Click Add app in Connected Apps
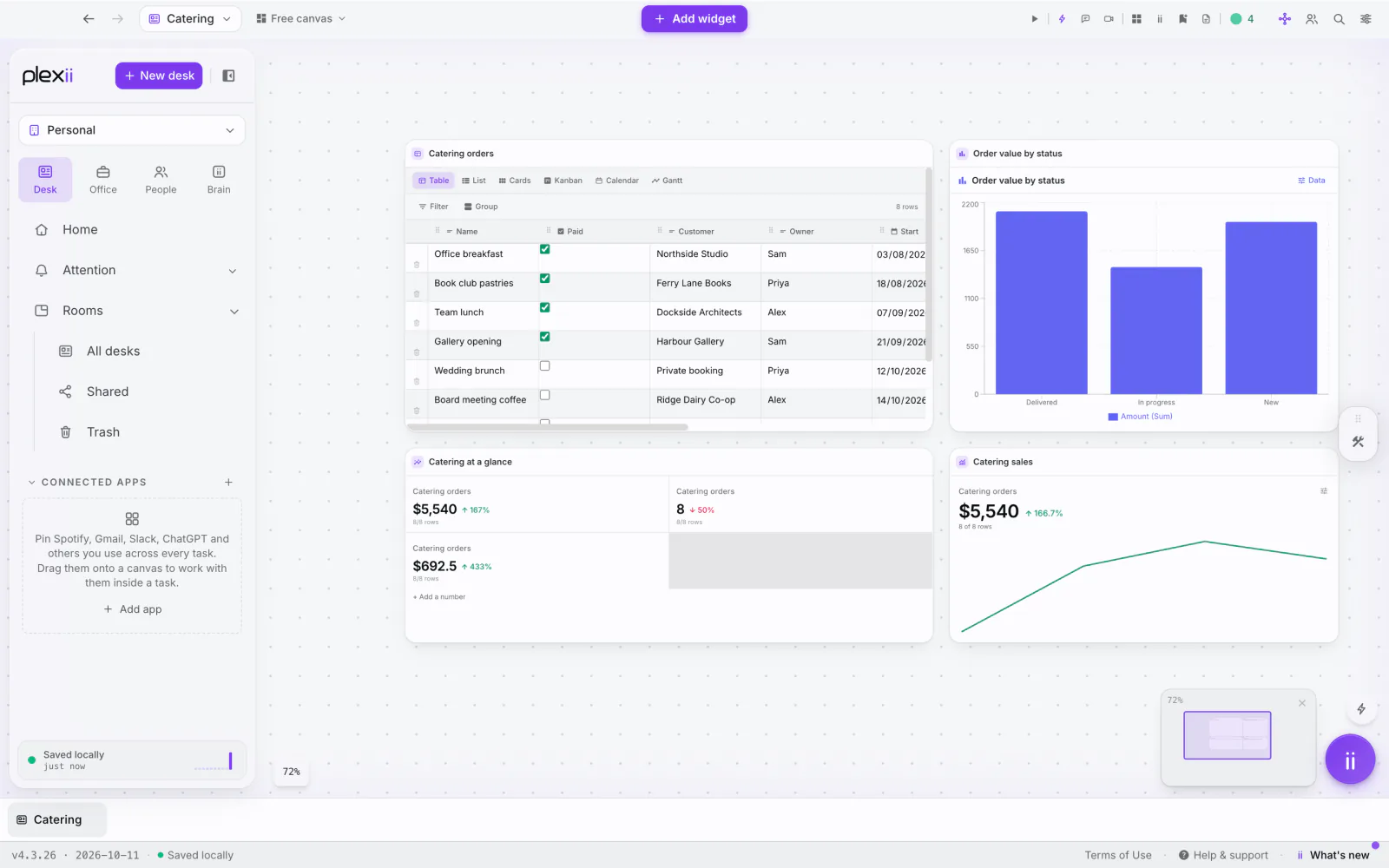This screenshot has height=868, width=1389. coord(132,609)
